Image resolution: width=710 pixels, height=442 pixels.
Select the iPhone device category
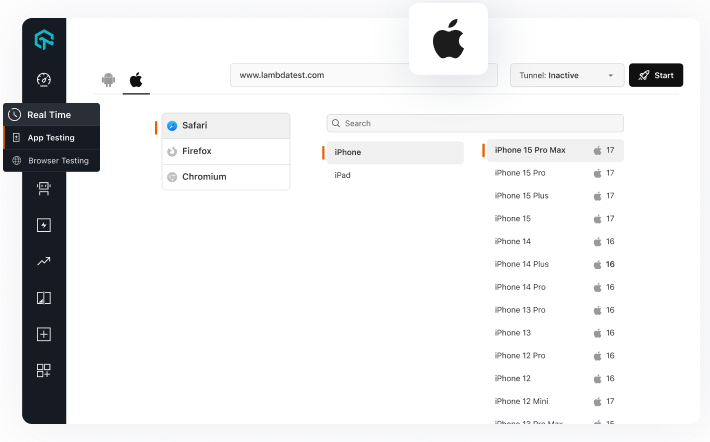coord(395,152)
